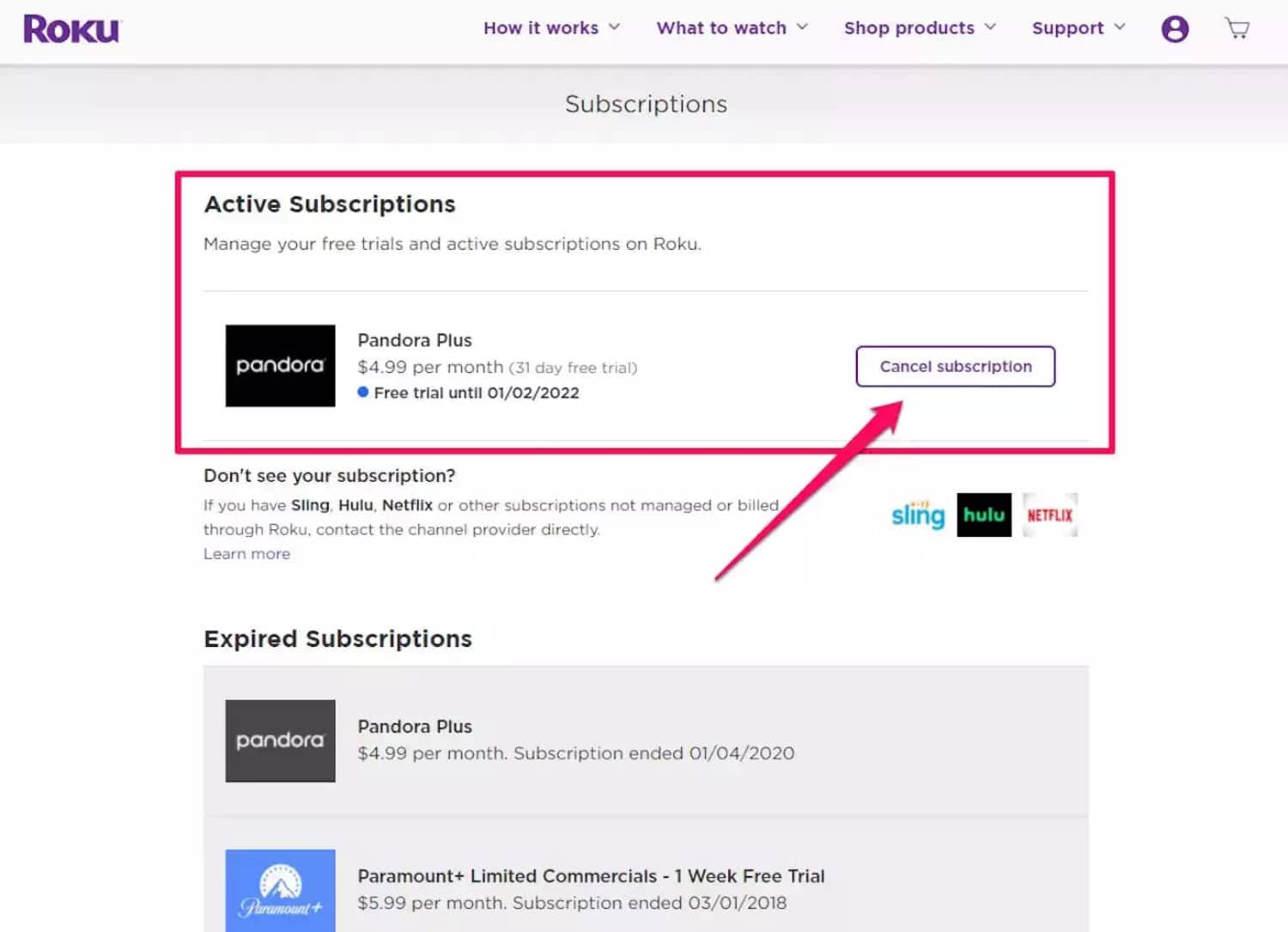The width and height of the screenshot is (1288, 932).
Task: Click the Roku logo
Action: click(72, 28)
